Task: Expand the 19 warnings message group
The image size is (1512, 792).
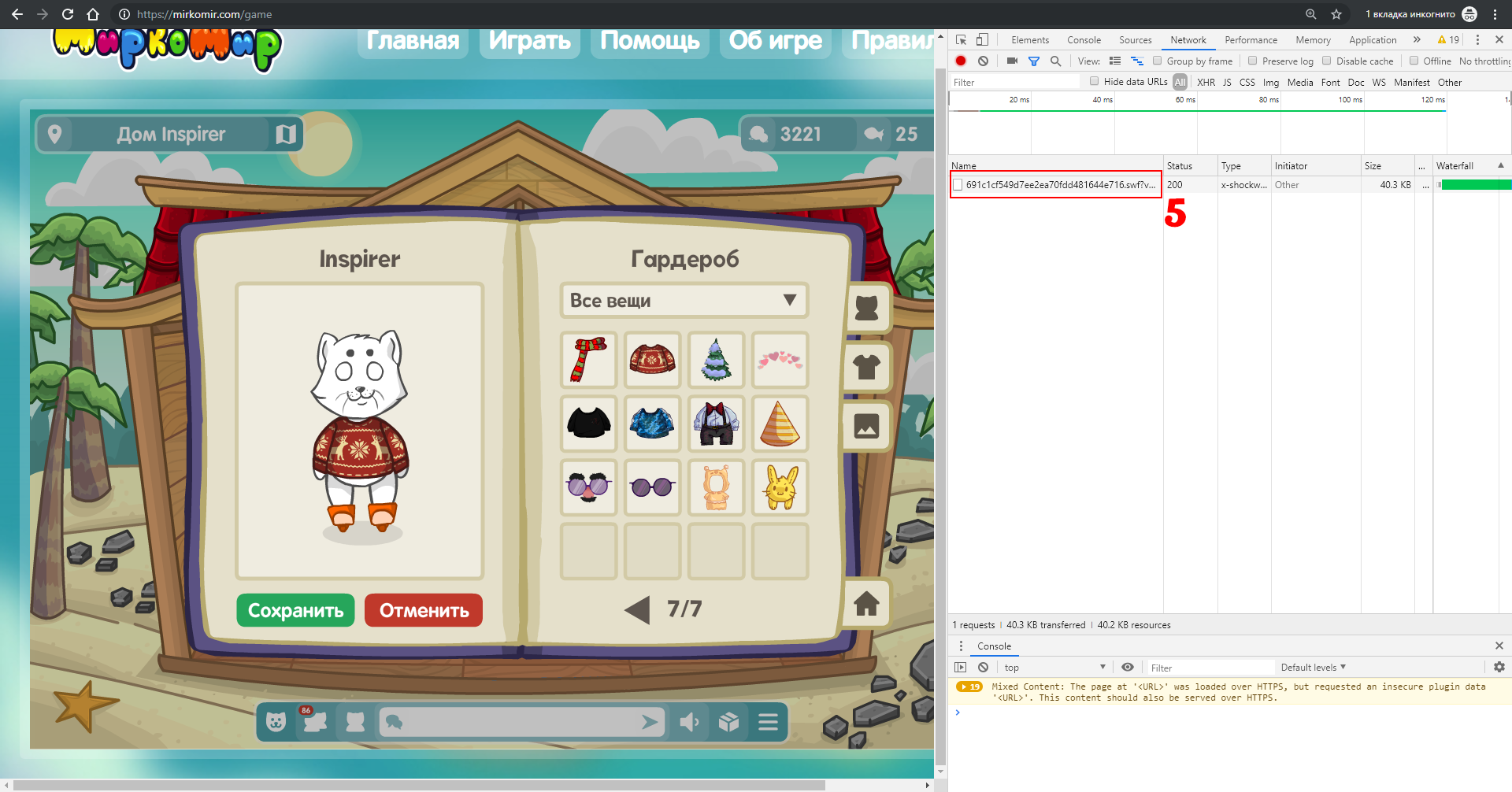Action: (969, 687)
